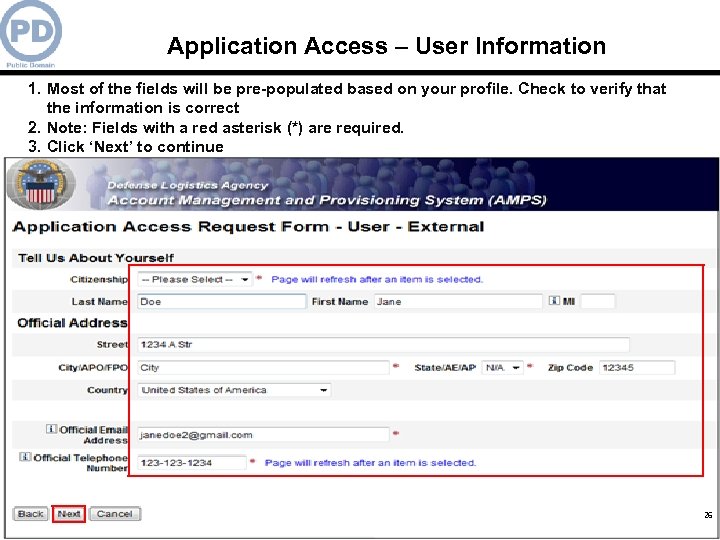Click Next to continue
The width and height of the screenshot is (720, 540).
point(68,514)
